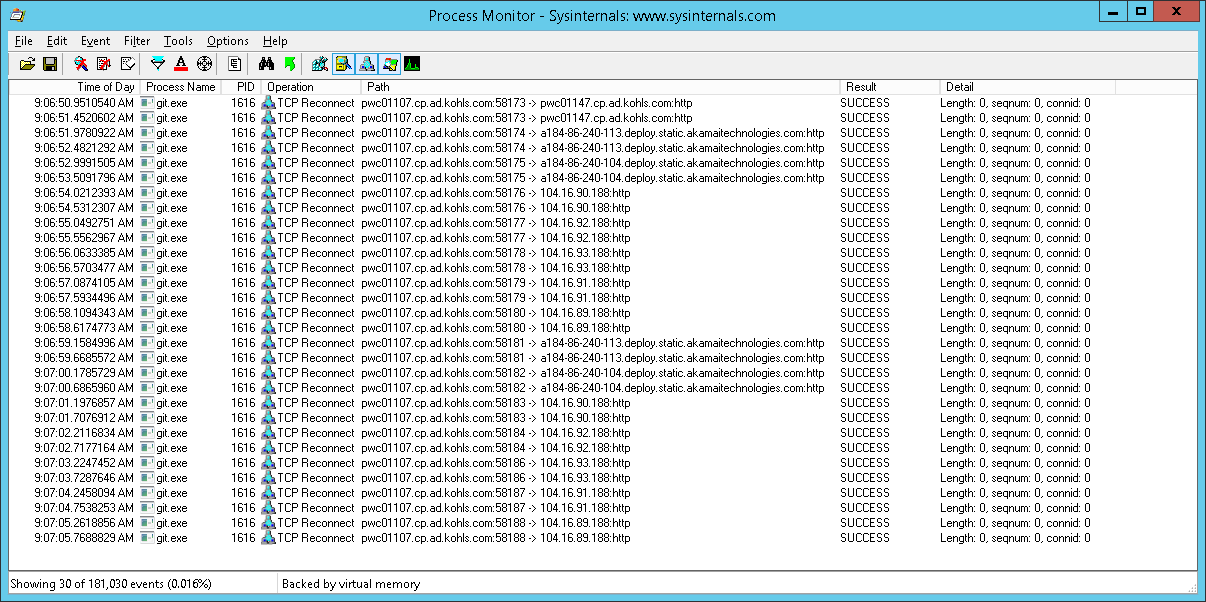
Task: Click TCP Reconnect icon in 9:06:57.0874105 AM row
Action: pyautogui.click(x=268, y=283)
